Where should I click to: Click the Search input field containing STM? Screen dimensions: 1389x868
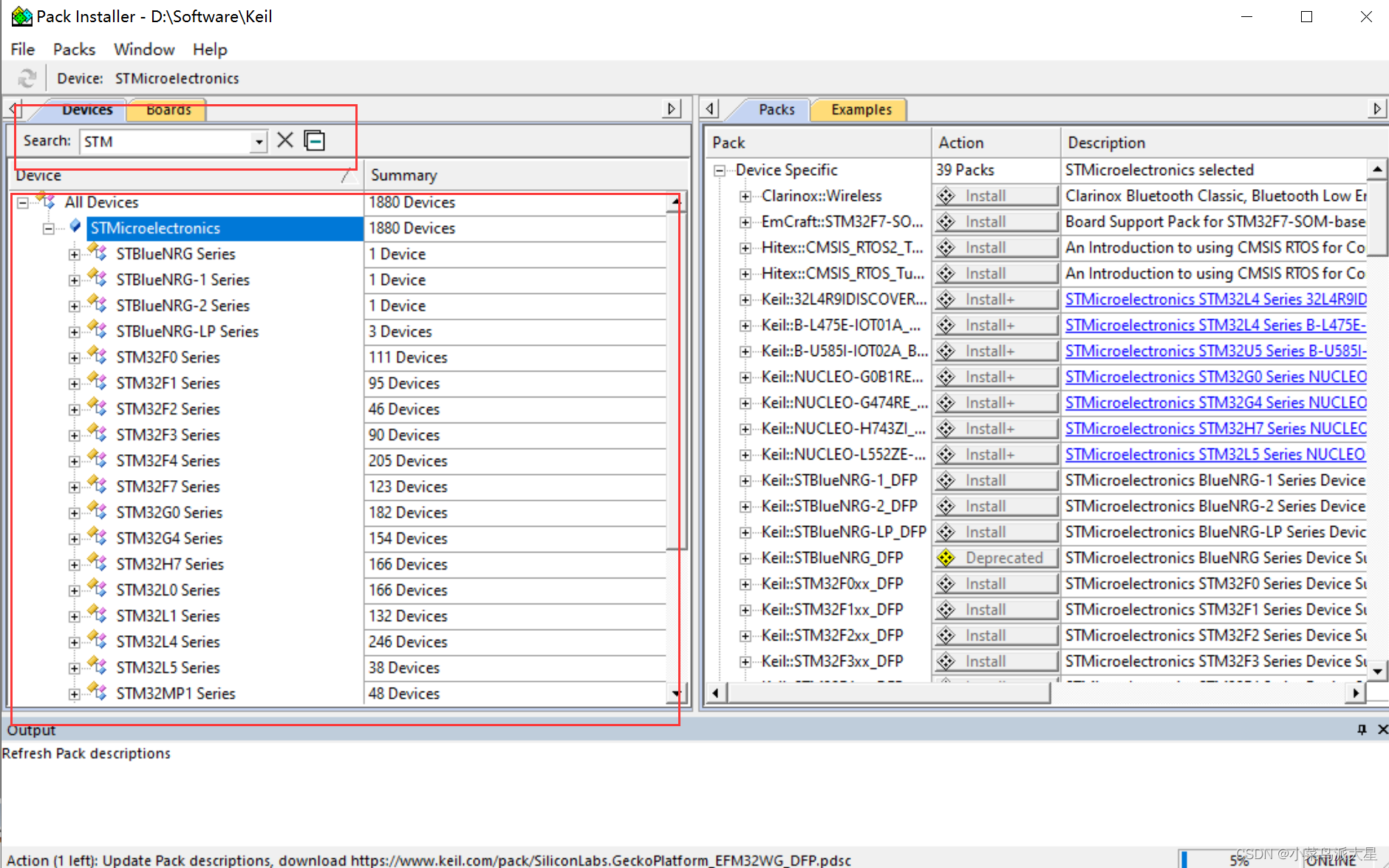coord(165,141)
